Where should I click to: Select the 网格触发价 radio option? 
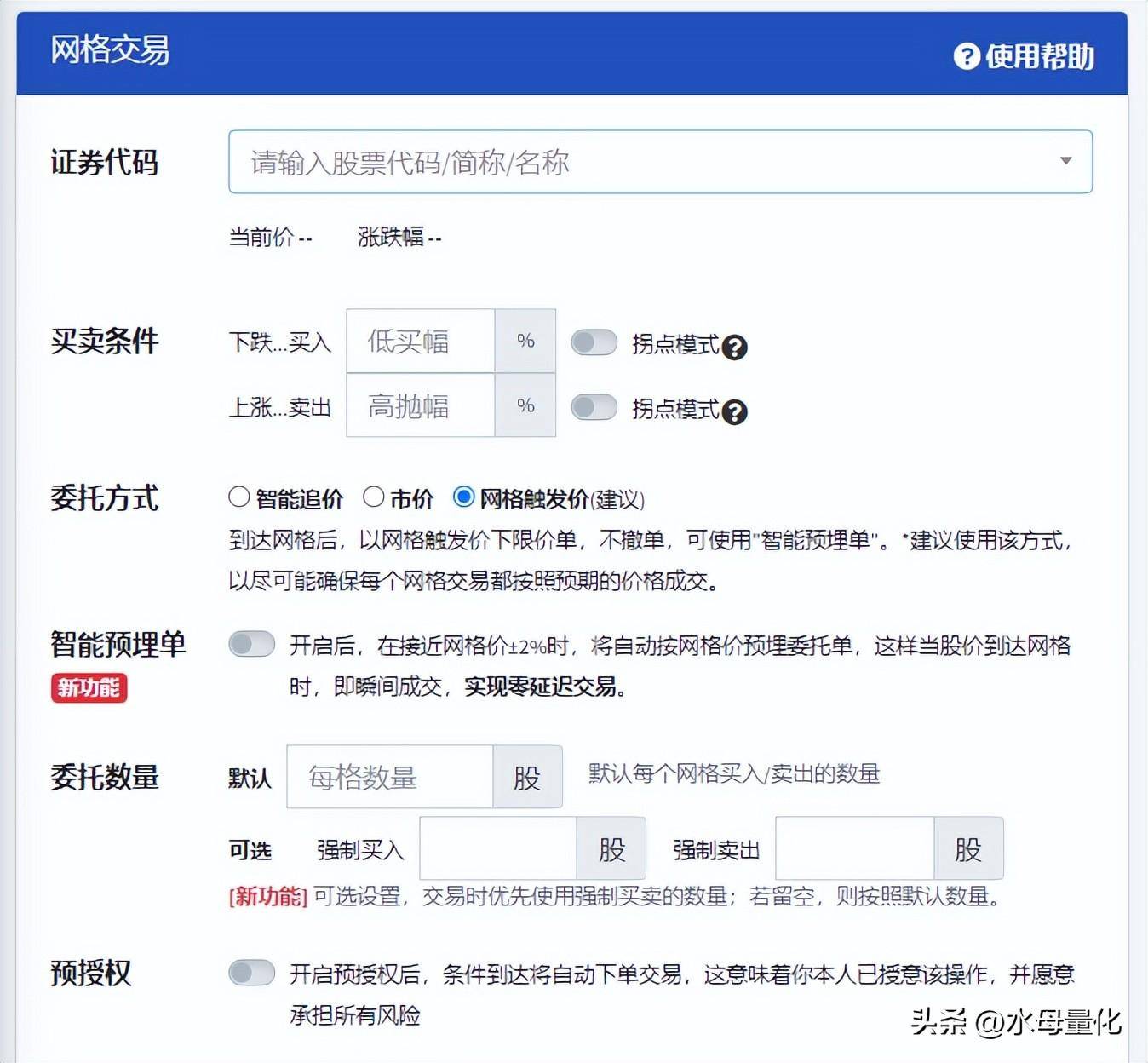pyautogui.click(x=464, y=497)
